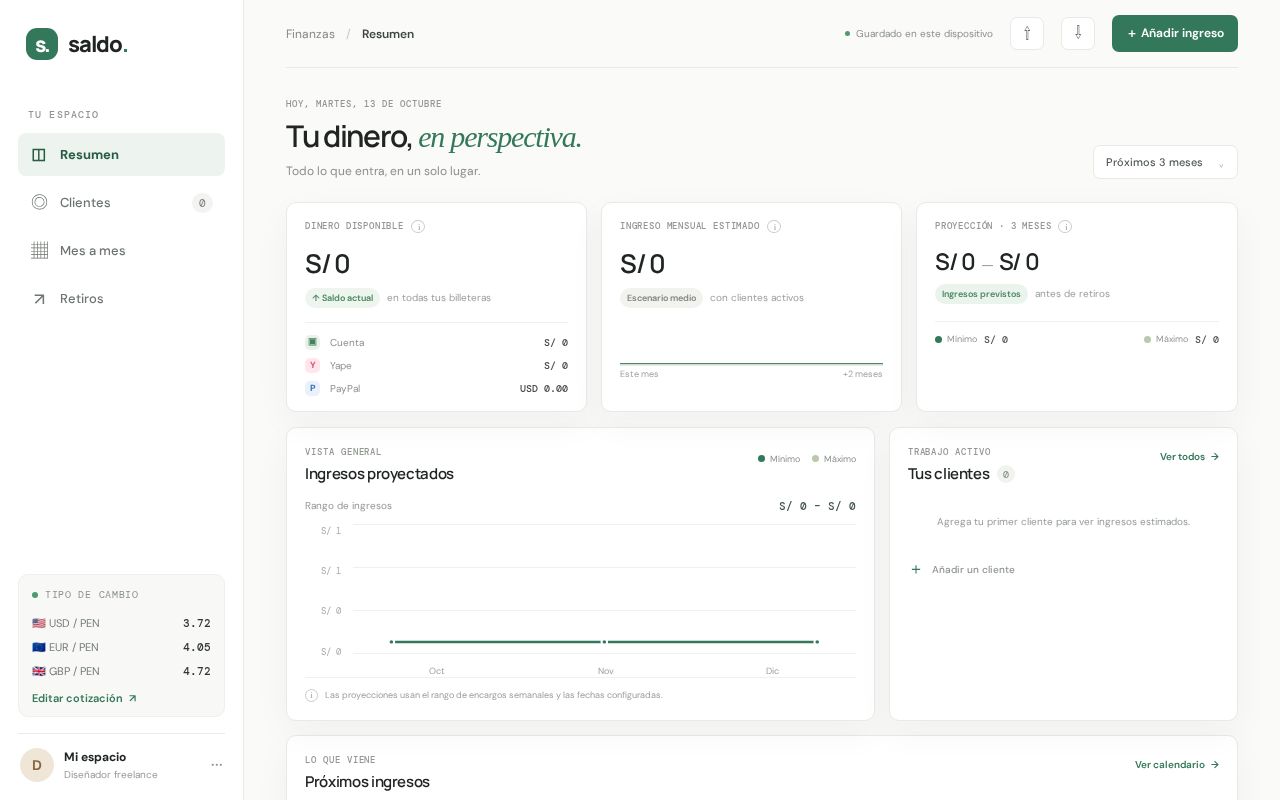The image size is (1280, 800).
Task: Click the Nov data point on the chart
Action: (x=604, y=642)
